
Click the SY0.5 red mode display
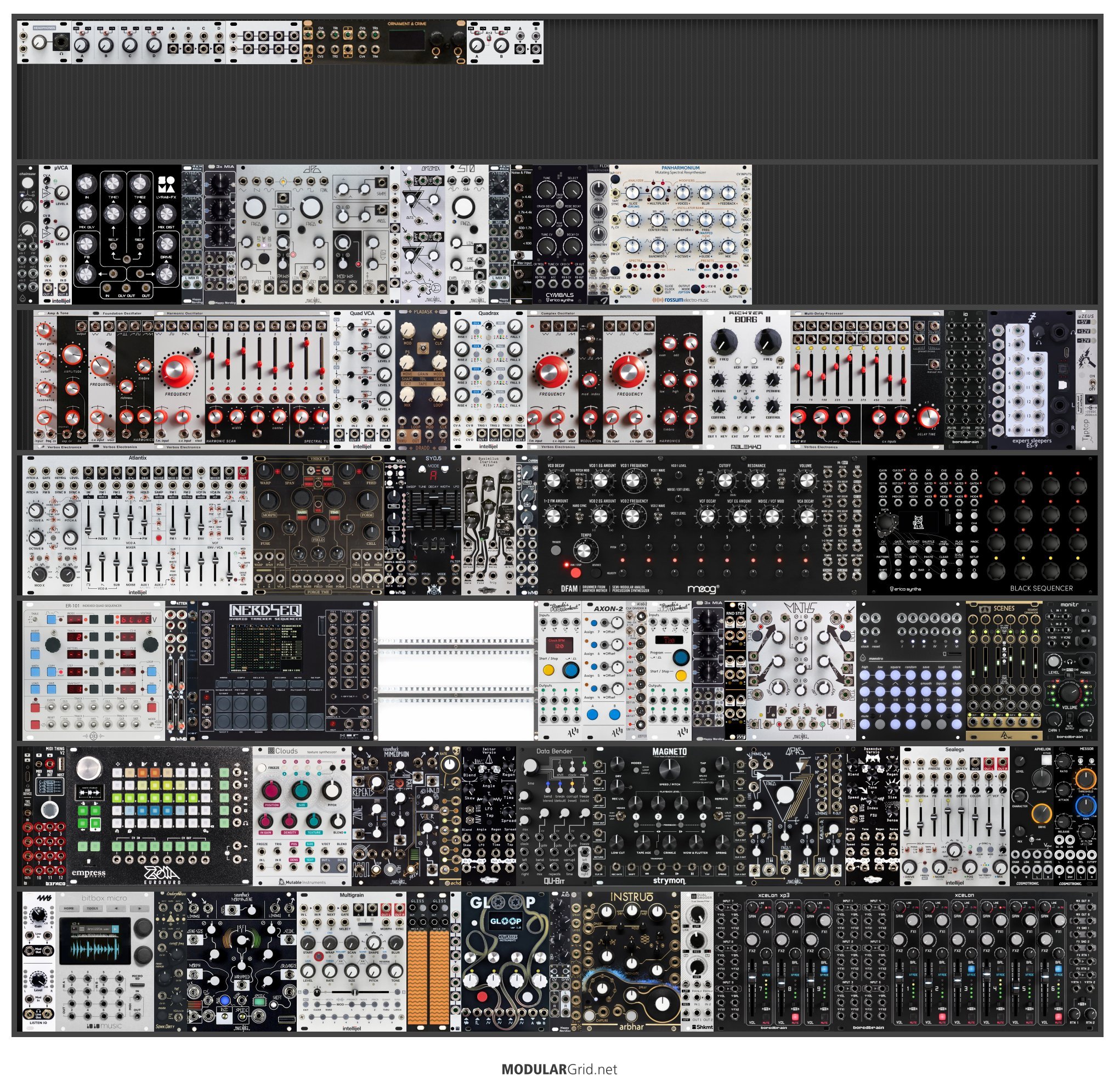[x=434, y=475]
